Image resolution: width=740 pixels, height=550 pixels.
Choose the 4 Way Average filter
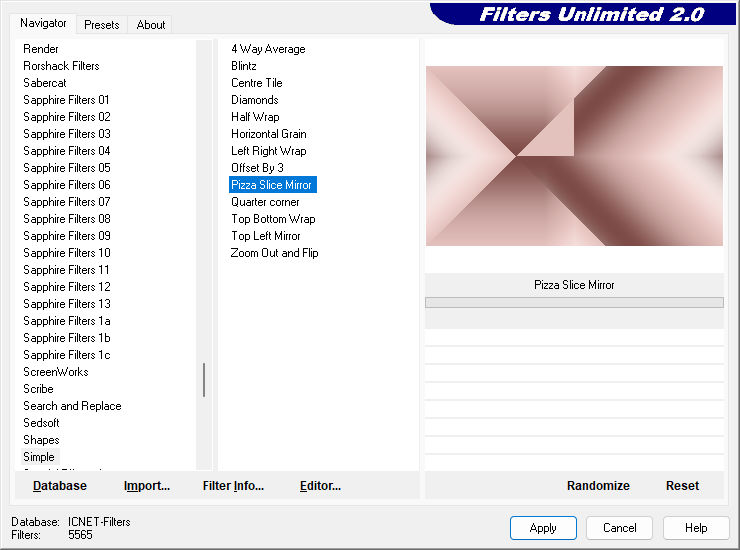point(268,49)
